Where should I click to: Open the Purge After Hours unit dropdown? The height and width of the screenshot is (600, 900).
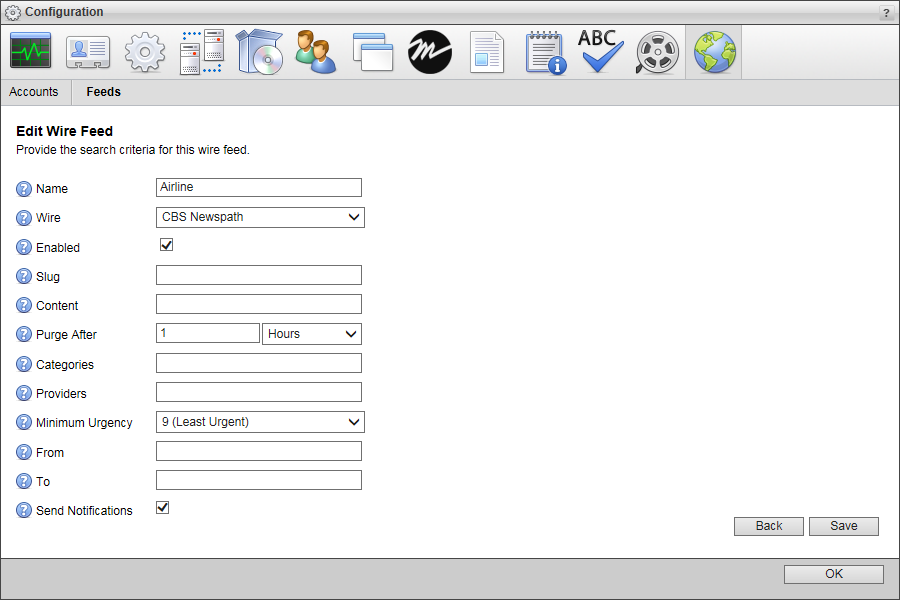point(312,334)
